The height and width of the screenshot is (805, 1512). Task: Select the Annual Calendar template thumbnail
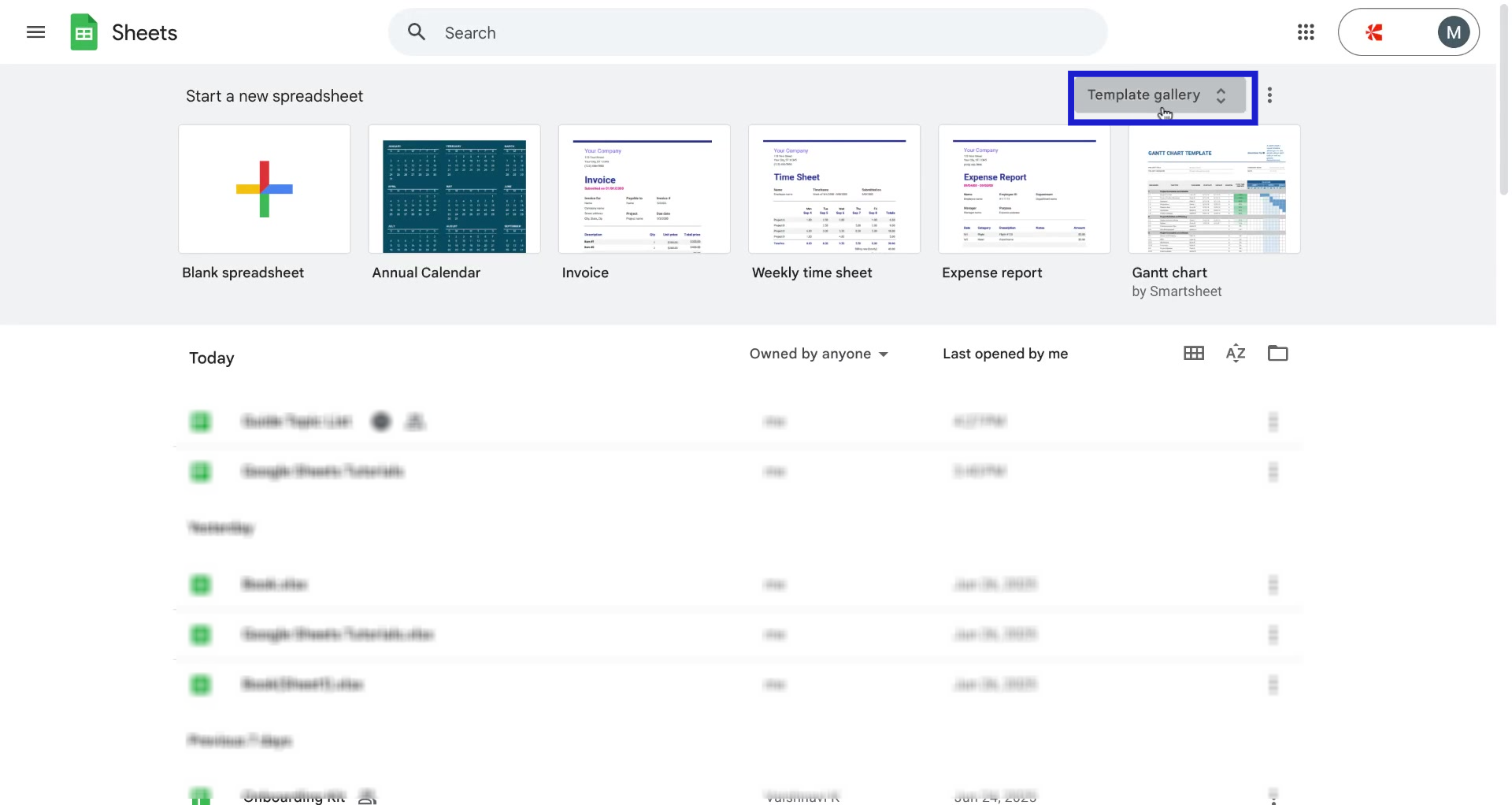click(x=454, y=189)
